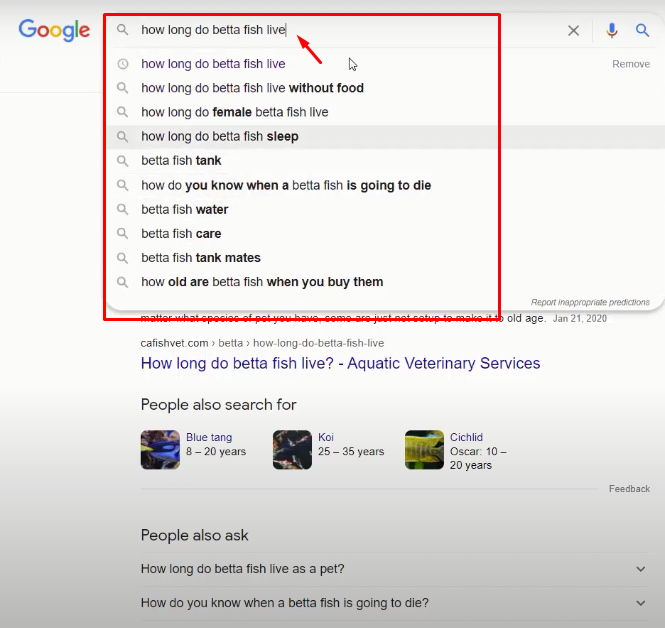Remove the recent search suggestion
The height and width of the screenshot is (628, 665).
click(x=631, y=64)
